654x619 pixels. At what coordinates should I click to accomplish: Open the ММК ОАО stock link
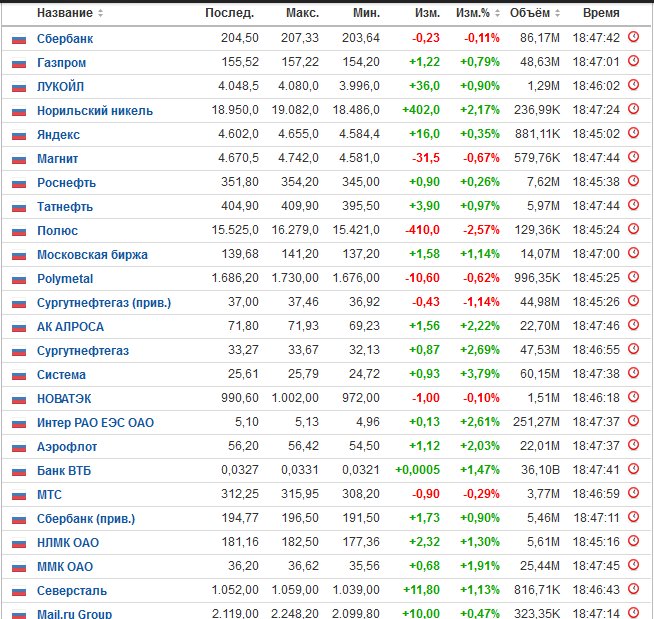click(65, 566)
